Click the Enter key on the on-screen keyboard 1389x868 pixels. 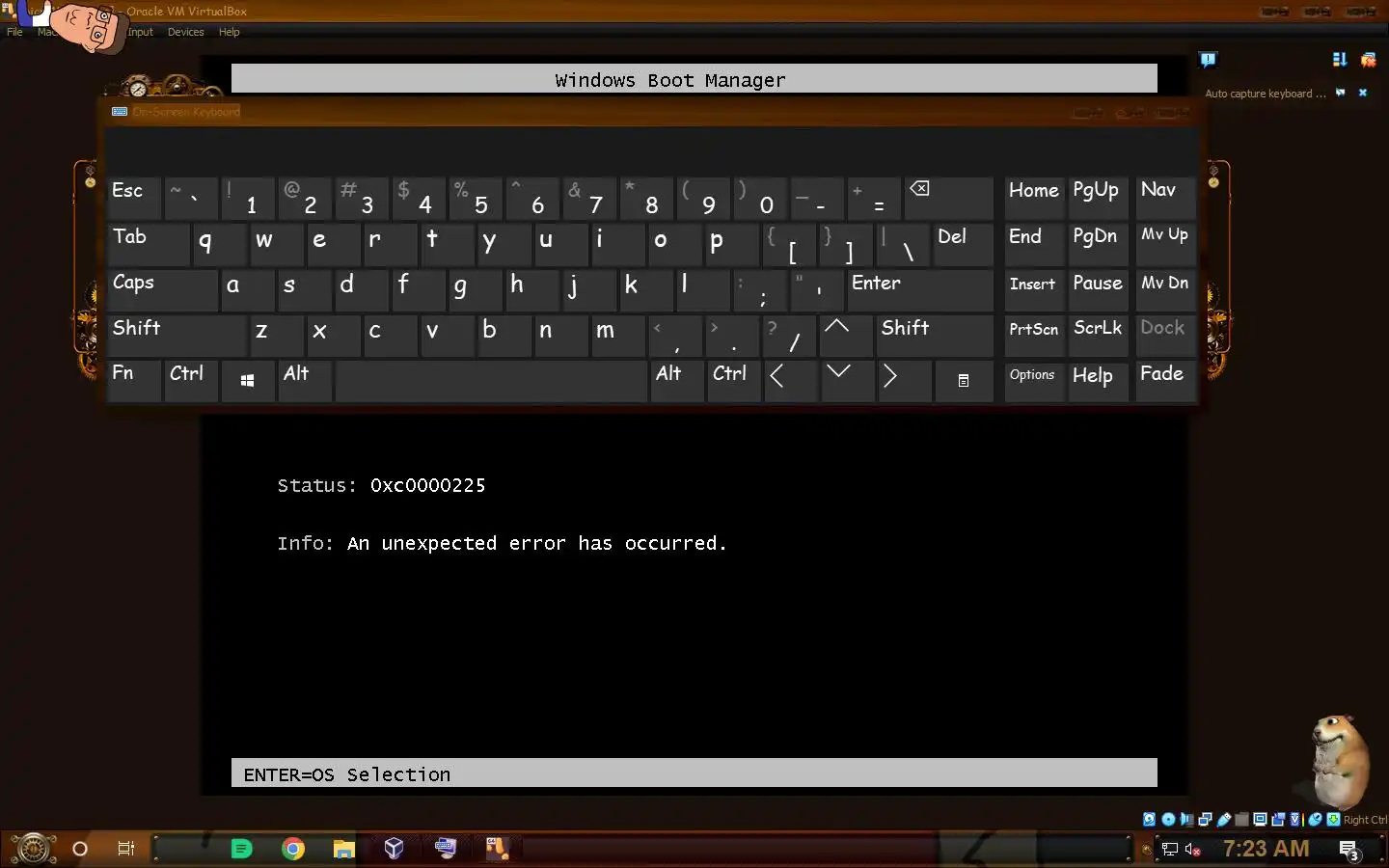click(919, 289)
